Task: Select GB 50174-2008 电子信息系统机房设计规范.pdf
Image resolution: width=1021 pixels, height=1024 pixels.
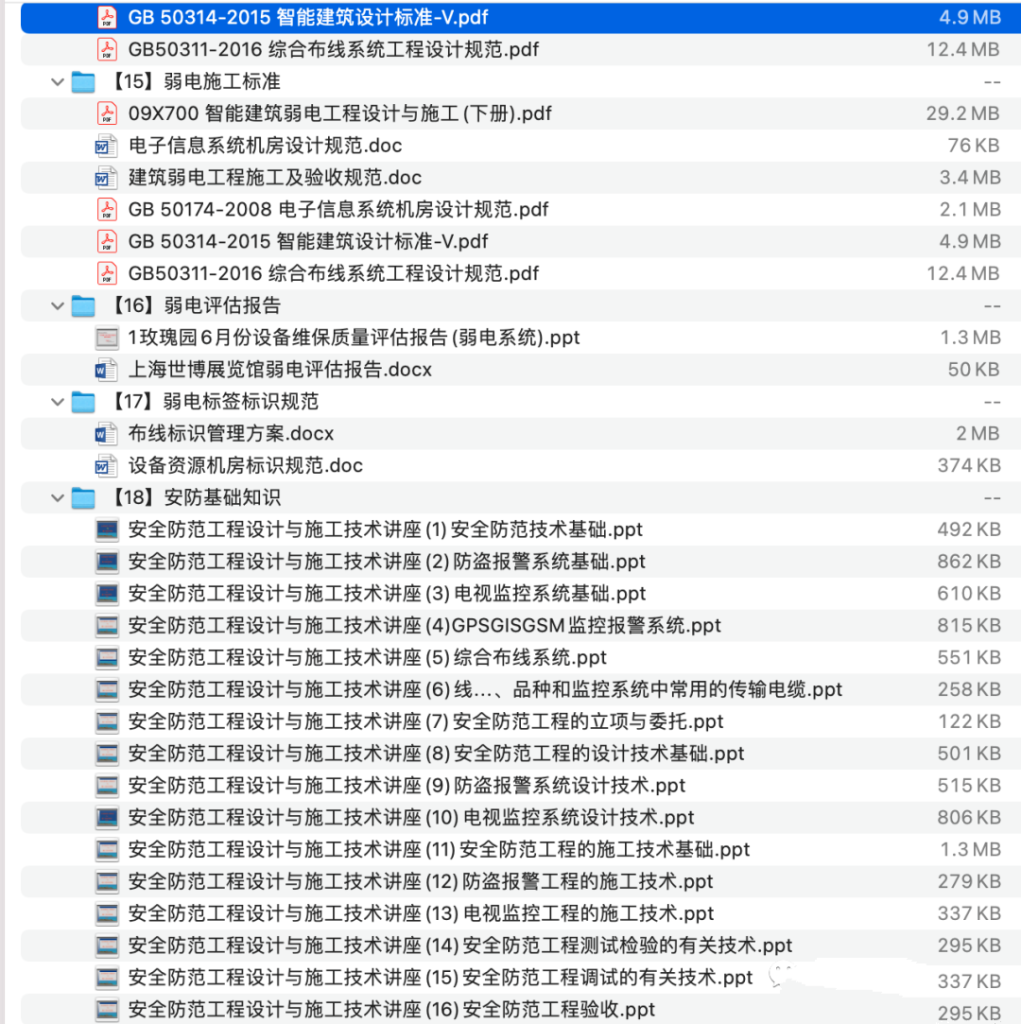Action: 330,209
